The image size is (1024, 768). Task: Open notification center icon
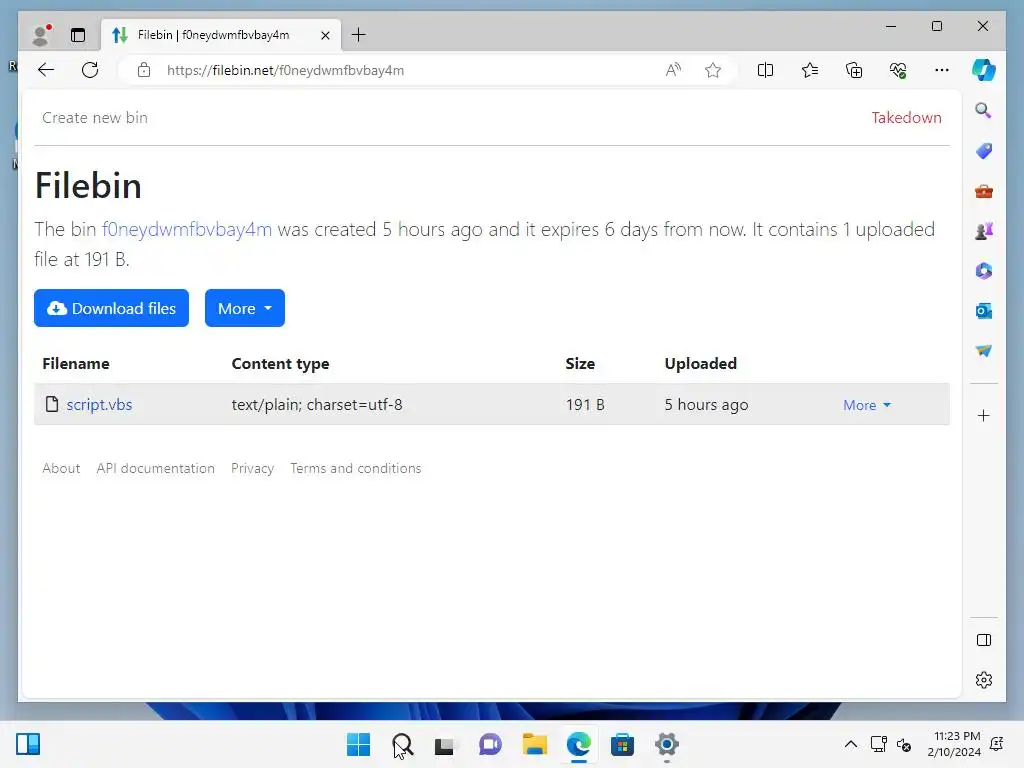click(997, 744)
